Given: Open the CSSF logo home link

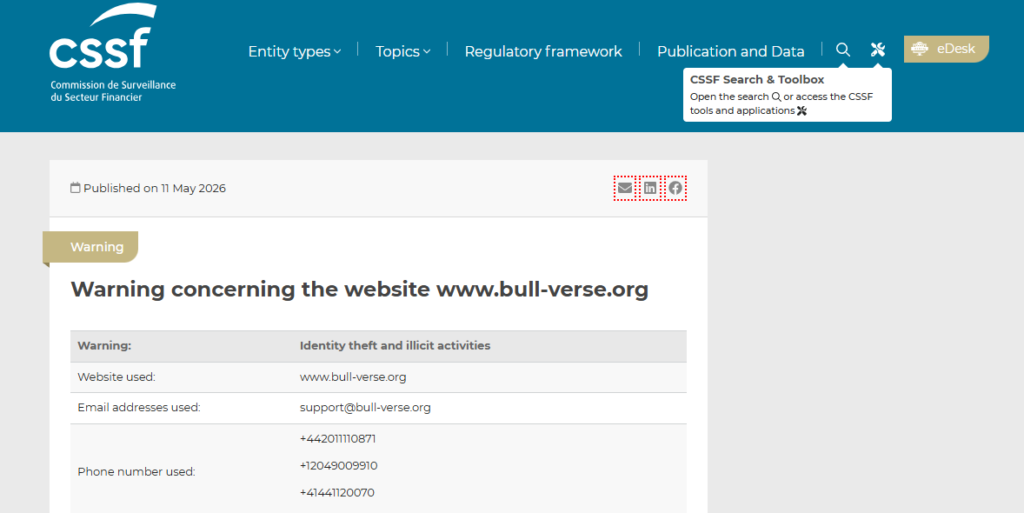Looking at the screenshot, I should (x=112, y=52).
